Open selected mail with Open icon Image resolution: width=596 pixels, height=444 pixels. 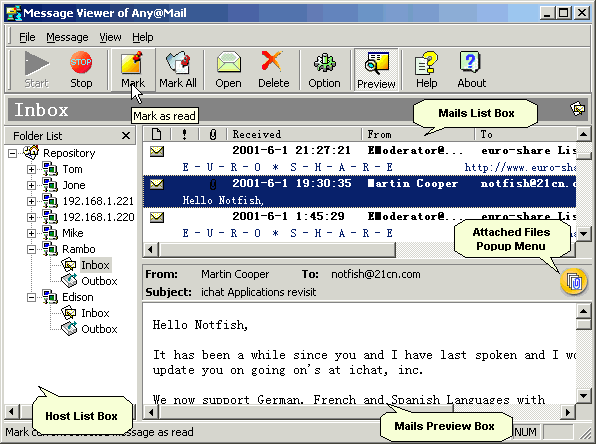click(x=228, y=70)
